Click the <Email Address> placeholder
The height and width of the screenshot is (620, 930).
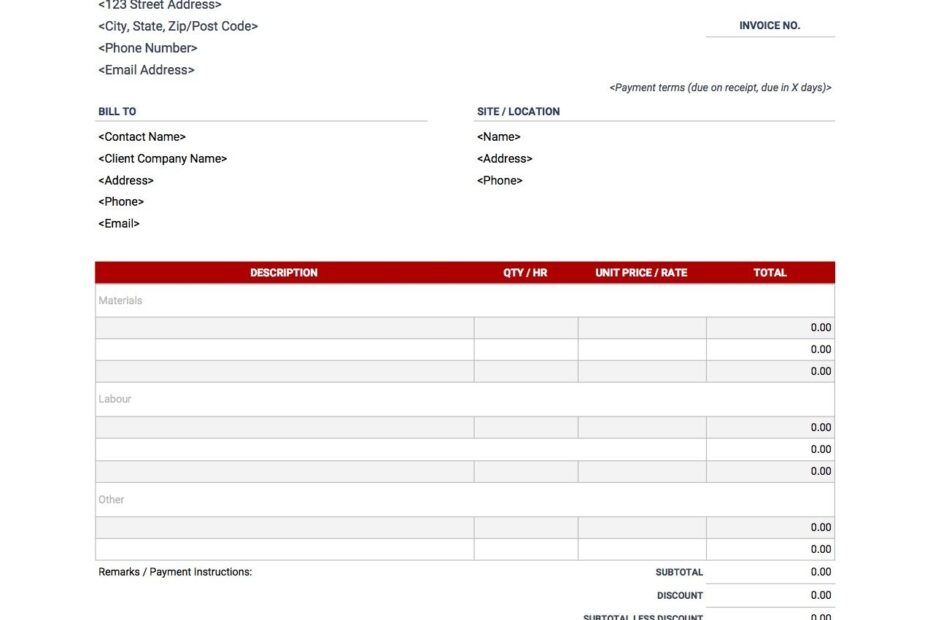point(146,69)
